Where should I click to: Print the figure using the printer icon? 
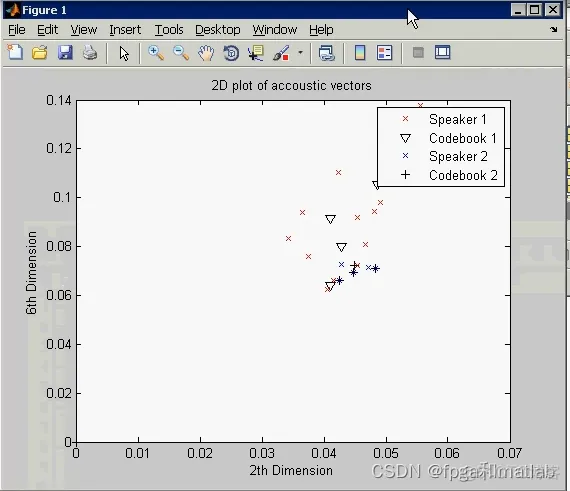(x=90, y=53)
